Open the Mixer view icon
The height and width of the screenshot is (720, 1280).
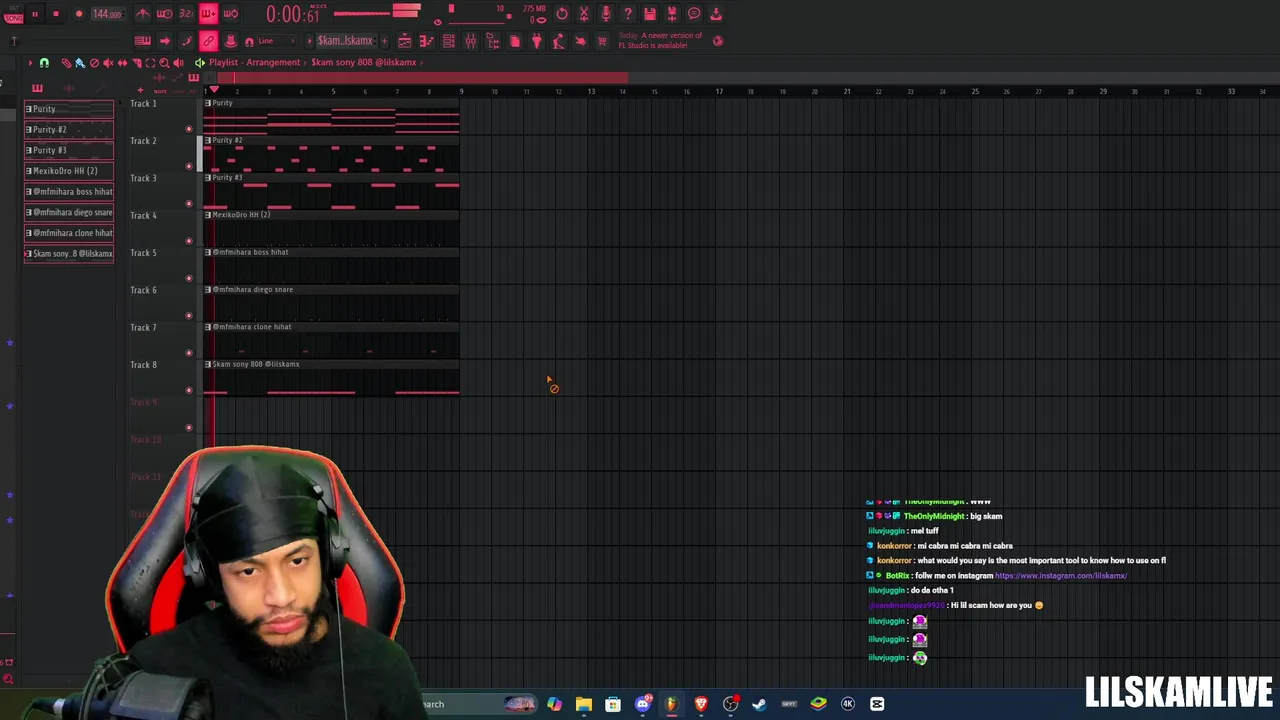pos(471,41)
